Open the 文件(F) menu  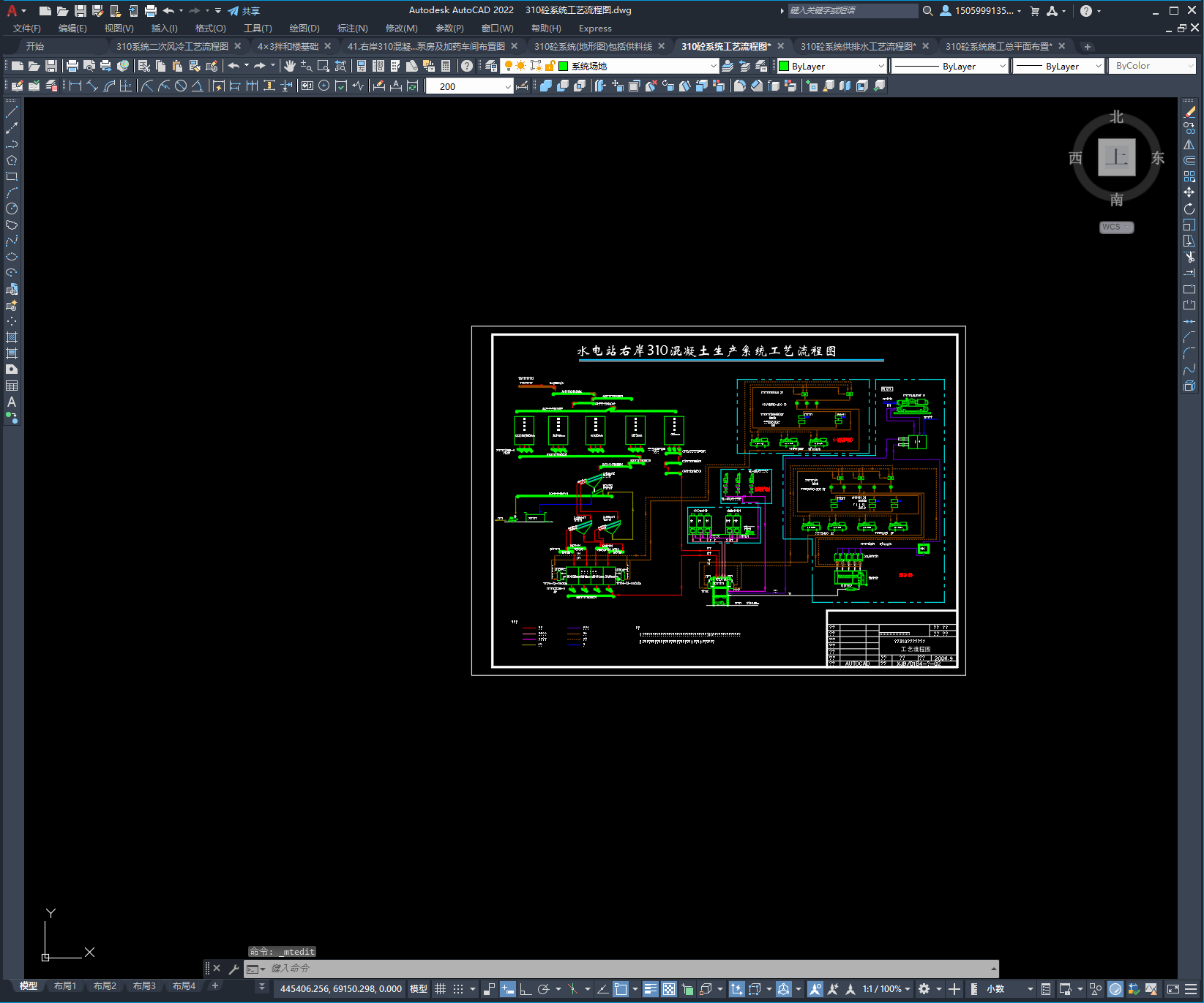[x=27, y=29]
